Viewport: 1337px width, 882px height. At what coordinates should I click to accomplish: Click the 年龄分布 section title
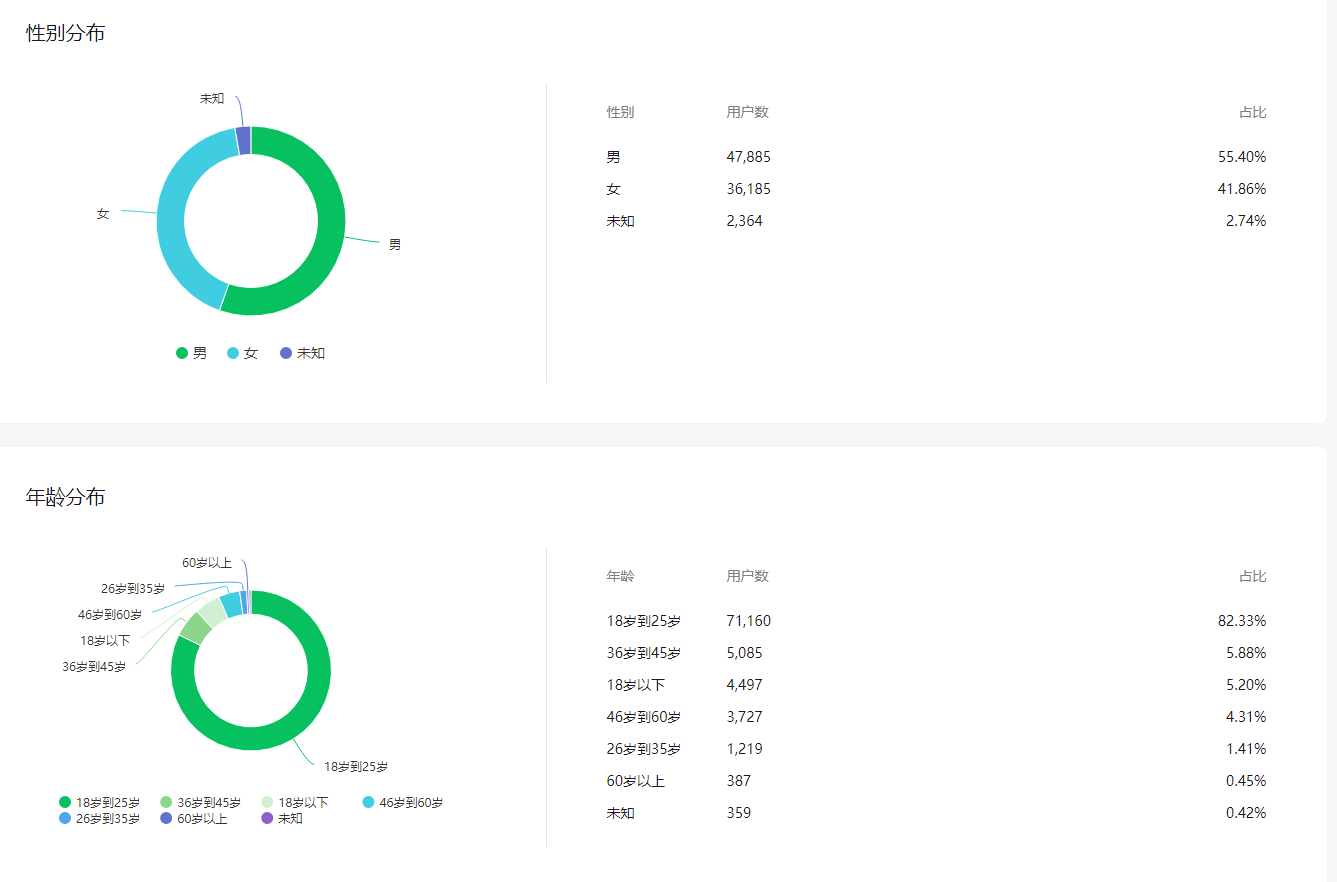[x=65, y=497]
